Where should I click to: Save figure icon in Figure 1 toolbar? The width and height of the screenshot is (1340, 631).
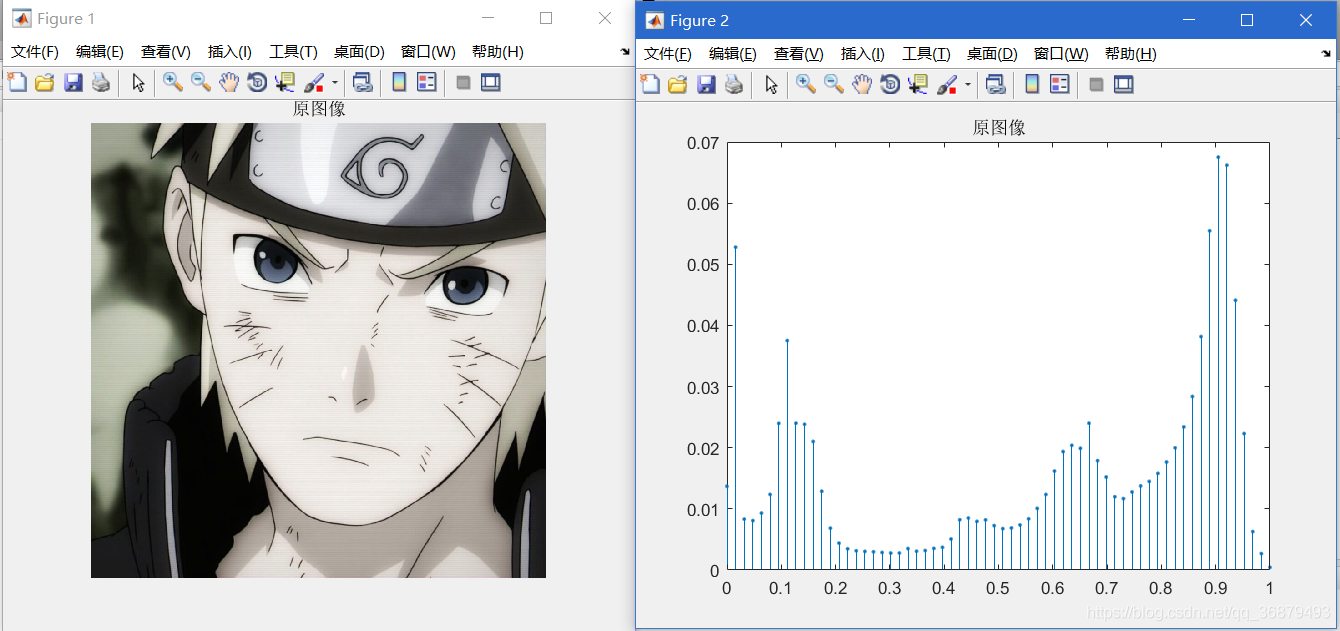73,82
